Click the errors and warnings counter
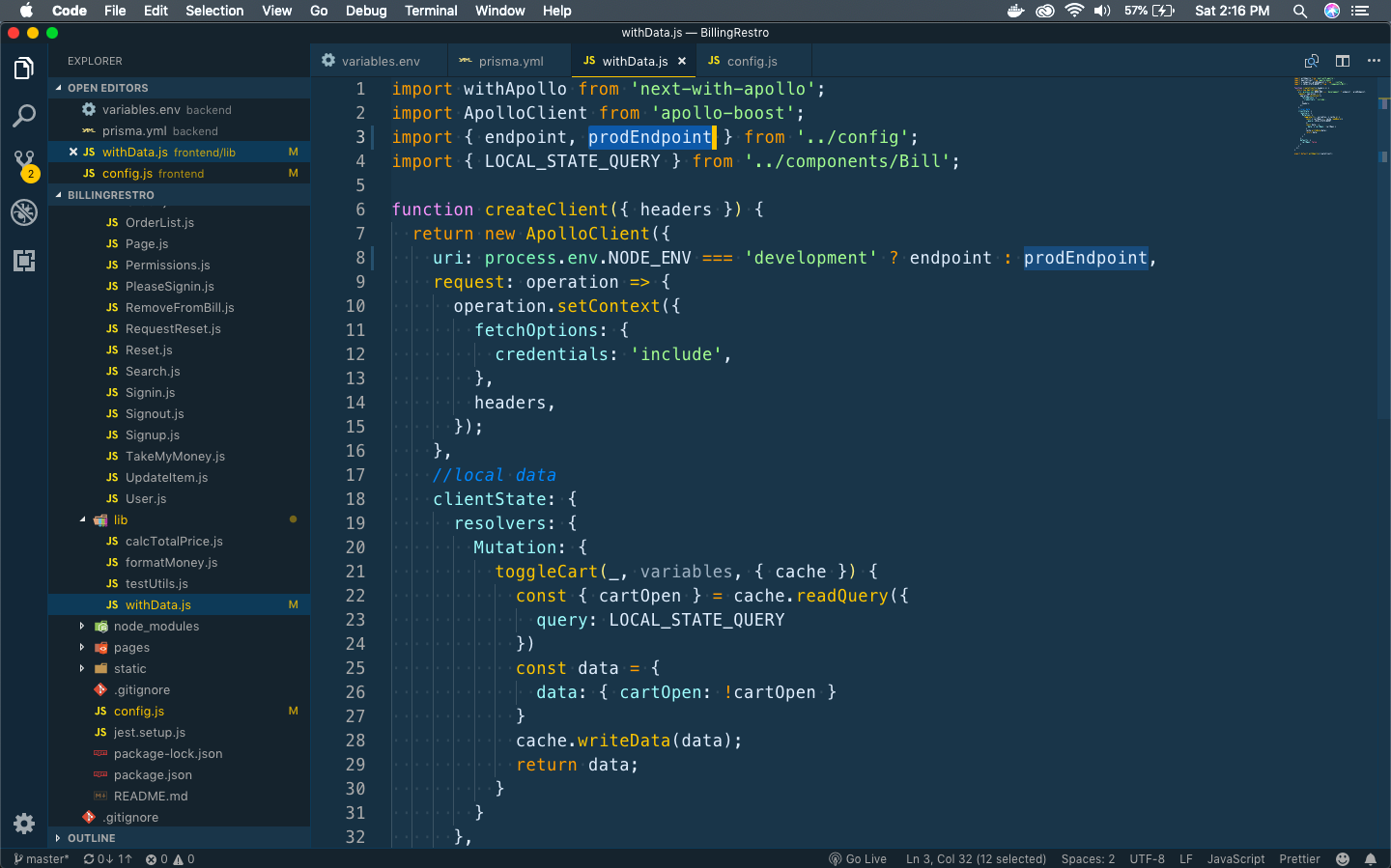 click(x=170, y=858)
